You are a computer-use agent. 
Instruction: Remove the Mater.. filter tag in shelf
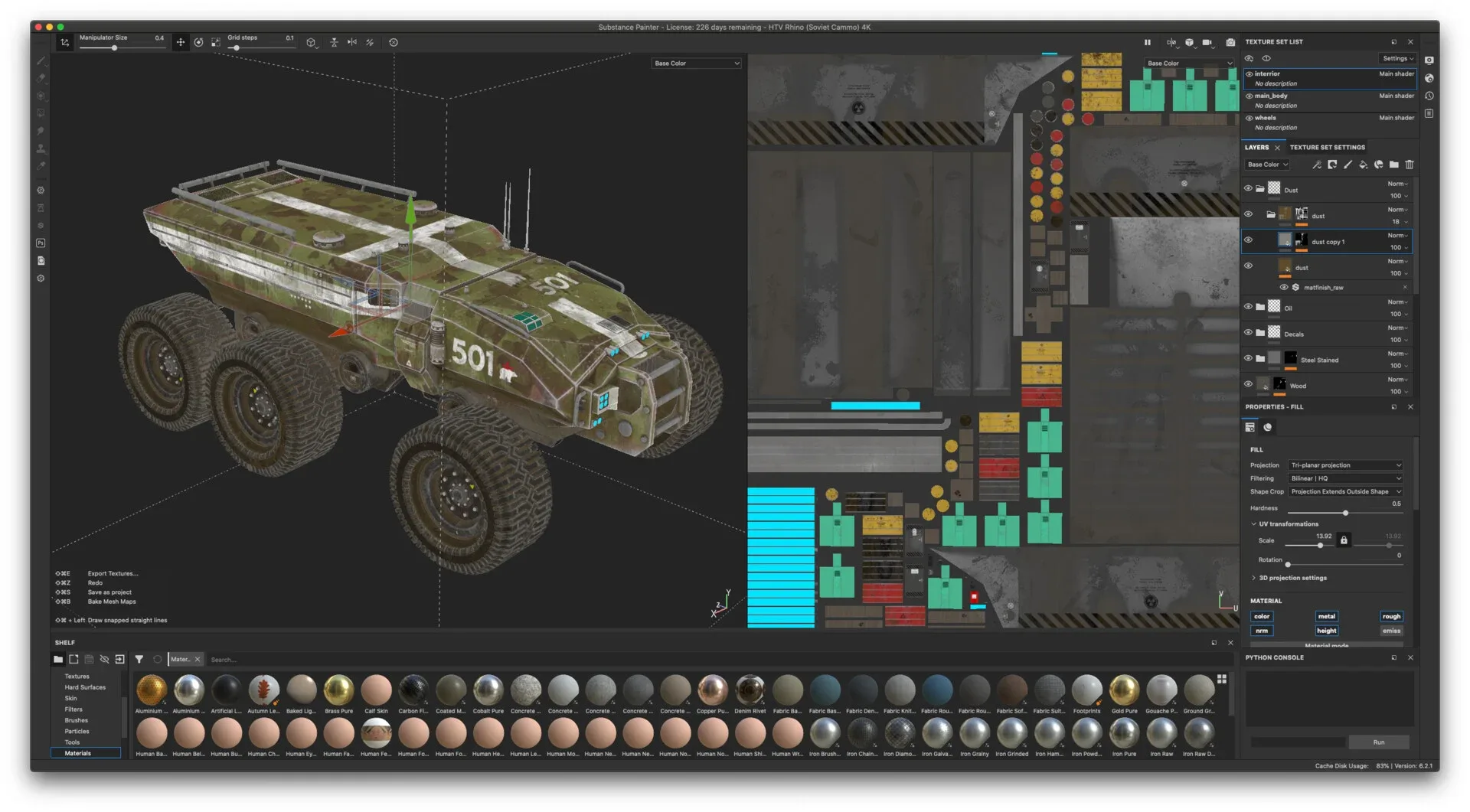click(x=198, y=660)
